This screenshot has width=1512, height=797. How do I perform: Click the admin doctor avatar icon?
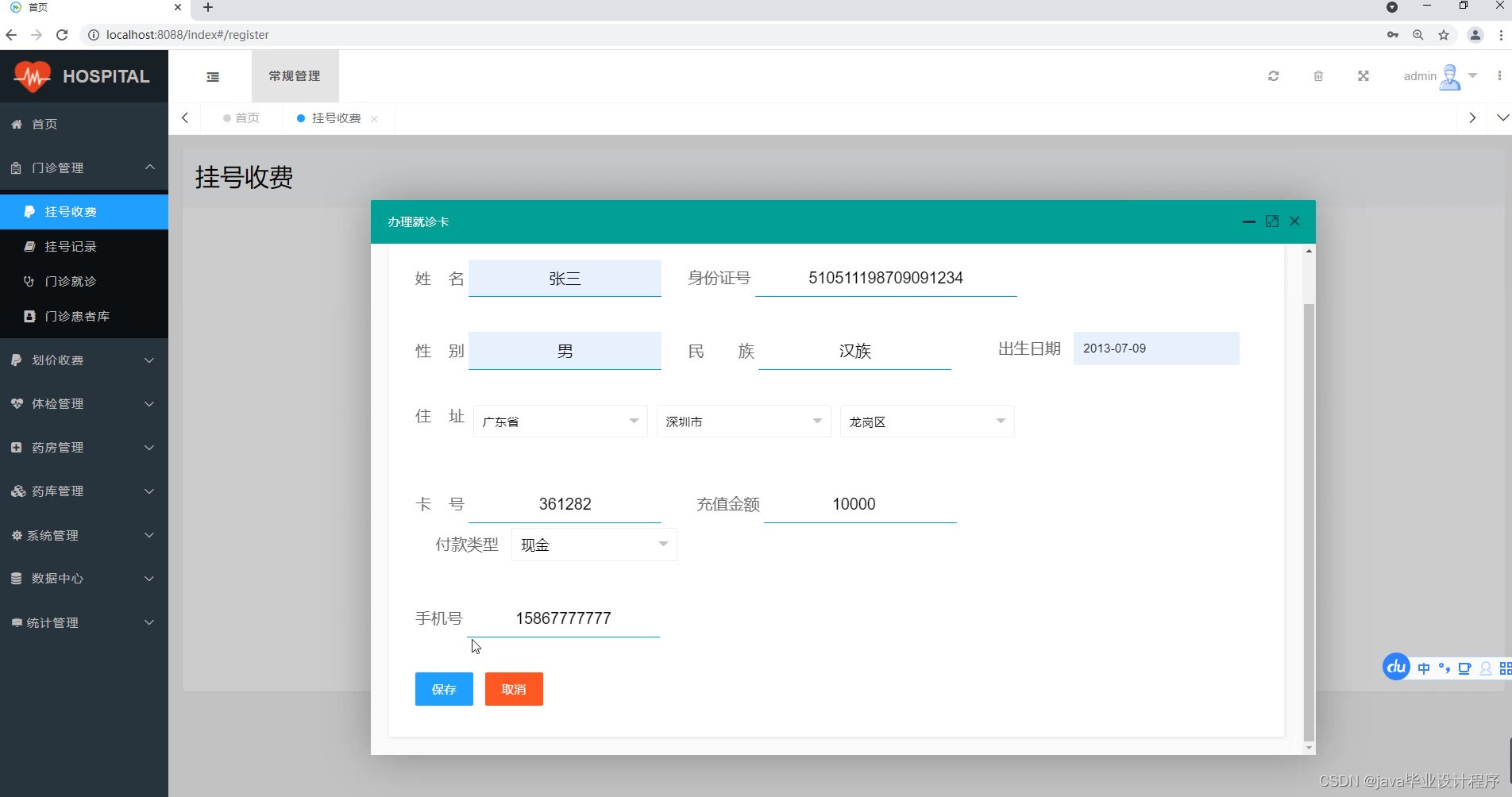pos(1450,76)
